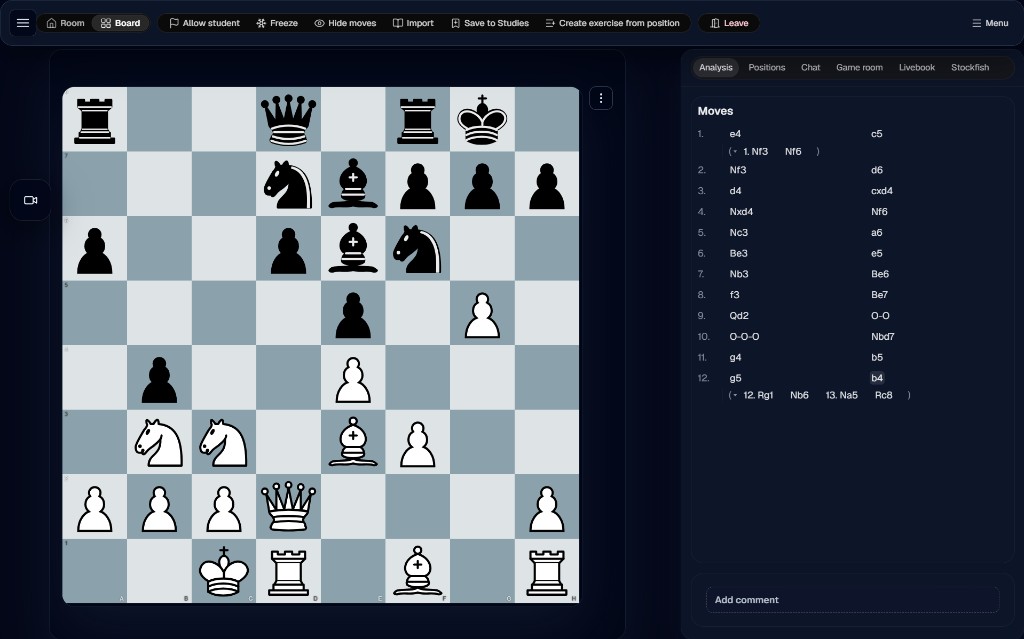The width and height of the screenshot is (1024, 639).
Task: Toggle Hide moves eye button
Action: 345,23
